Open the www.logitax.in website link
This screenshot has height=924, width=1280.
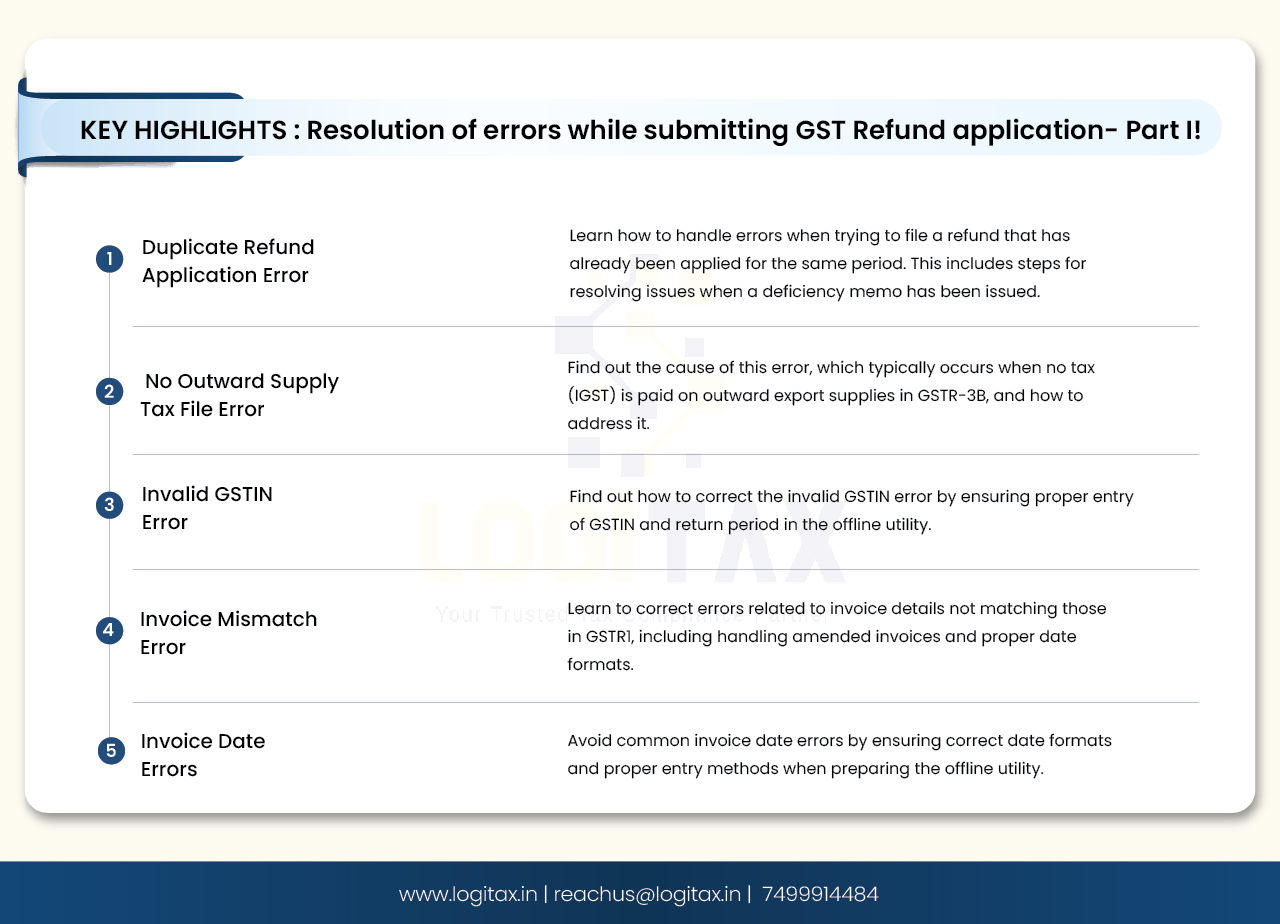click(x=468, y=894)
